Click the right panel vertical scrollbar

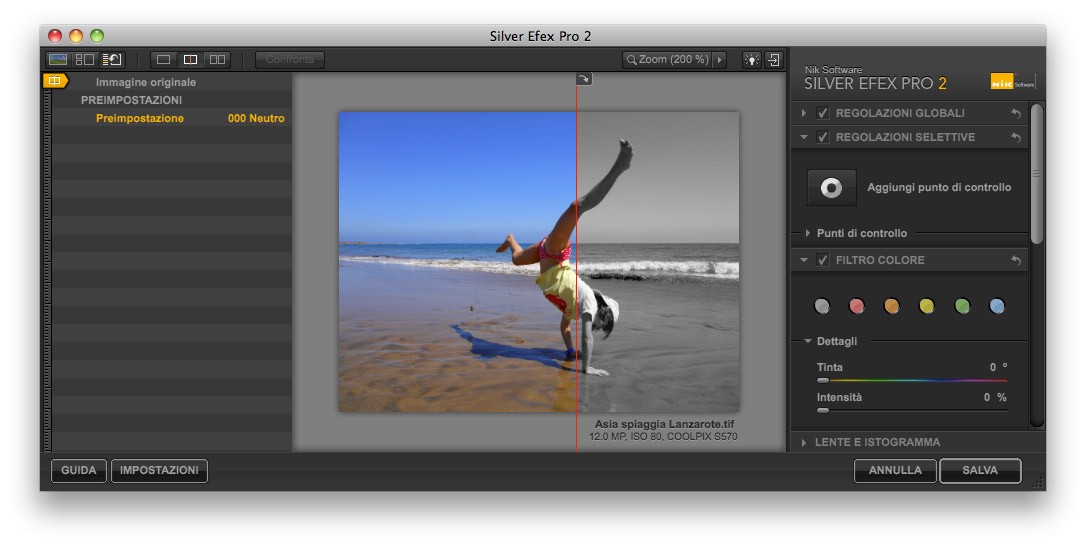point(1037,175)
